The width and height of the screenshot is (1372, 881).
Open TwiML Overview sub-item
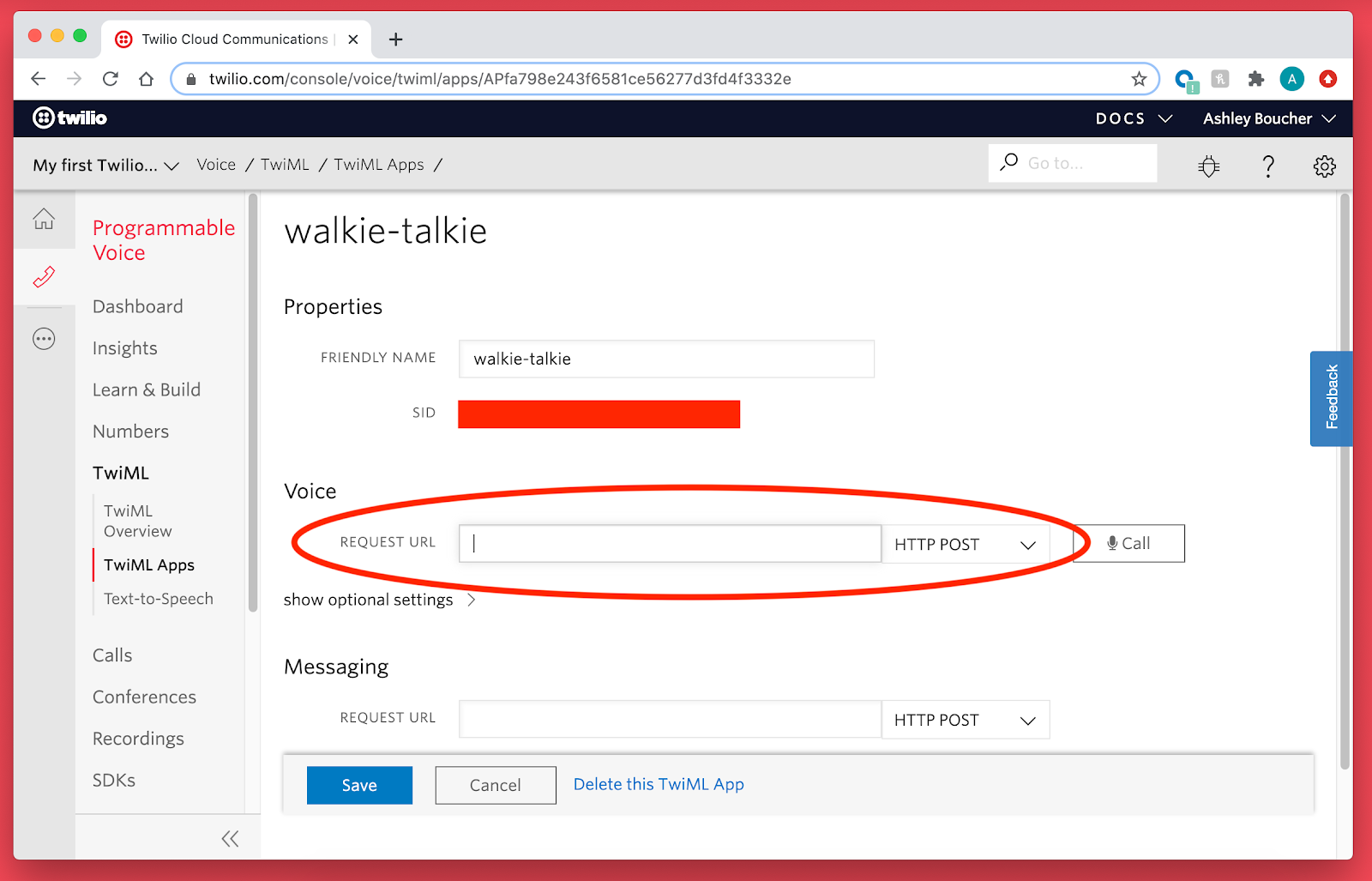138,521
